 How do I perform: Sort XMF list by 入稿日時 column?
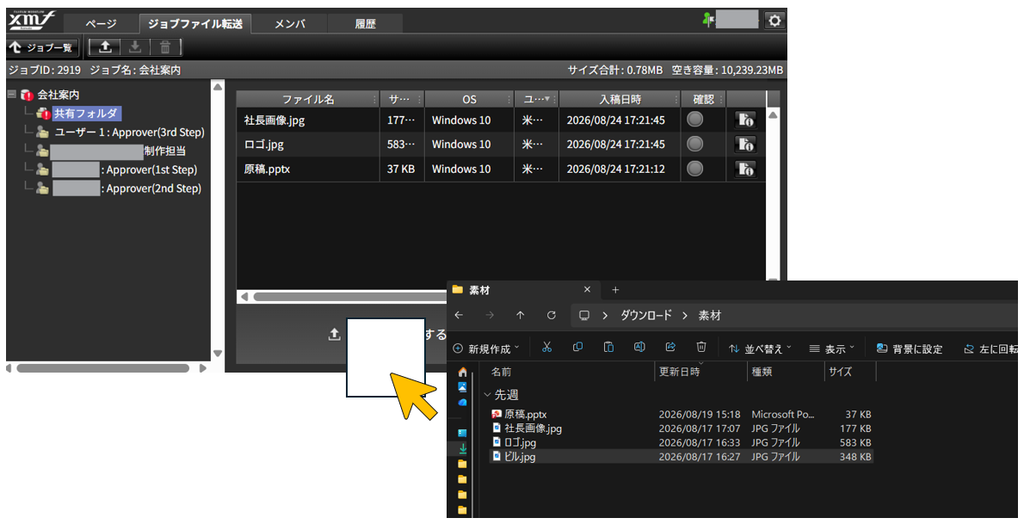click(x=620, y=99)
